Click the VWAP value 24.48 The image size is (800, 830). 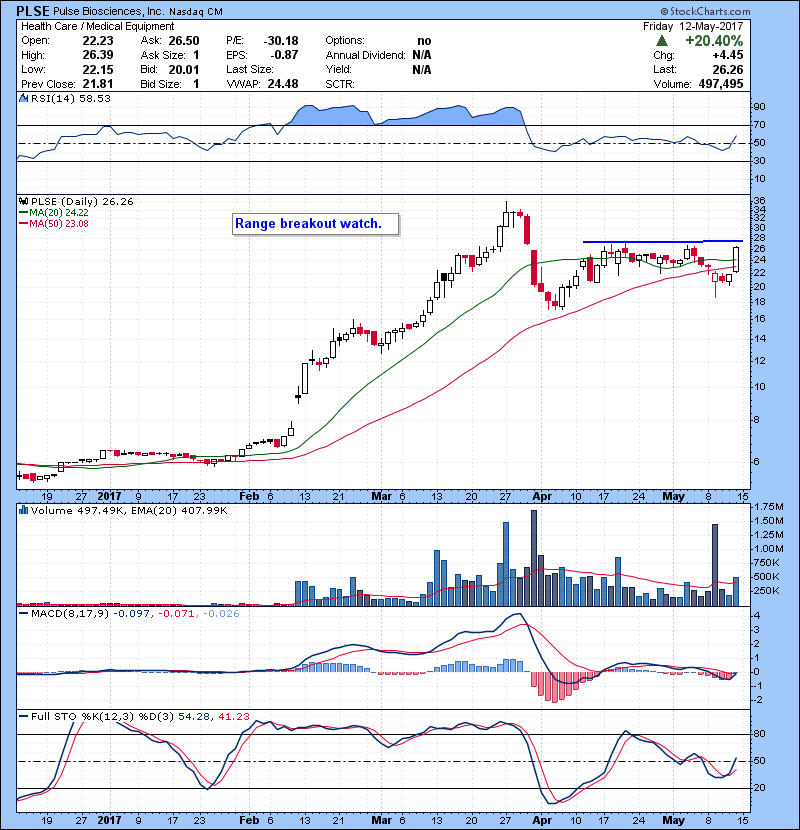[283, 84]
